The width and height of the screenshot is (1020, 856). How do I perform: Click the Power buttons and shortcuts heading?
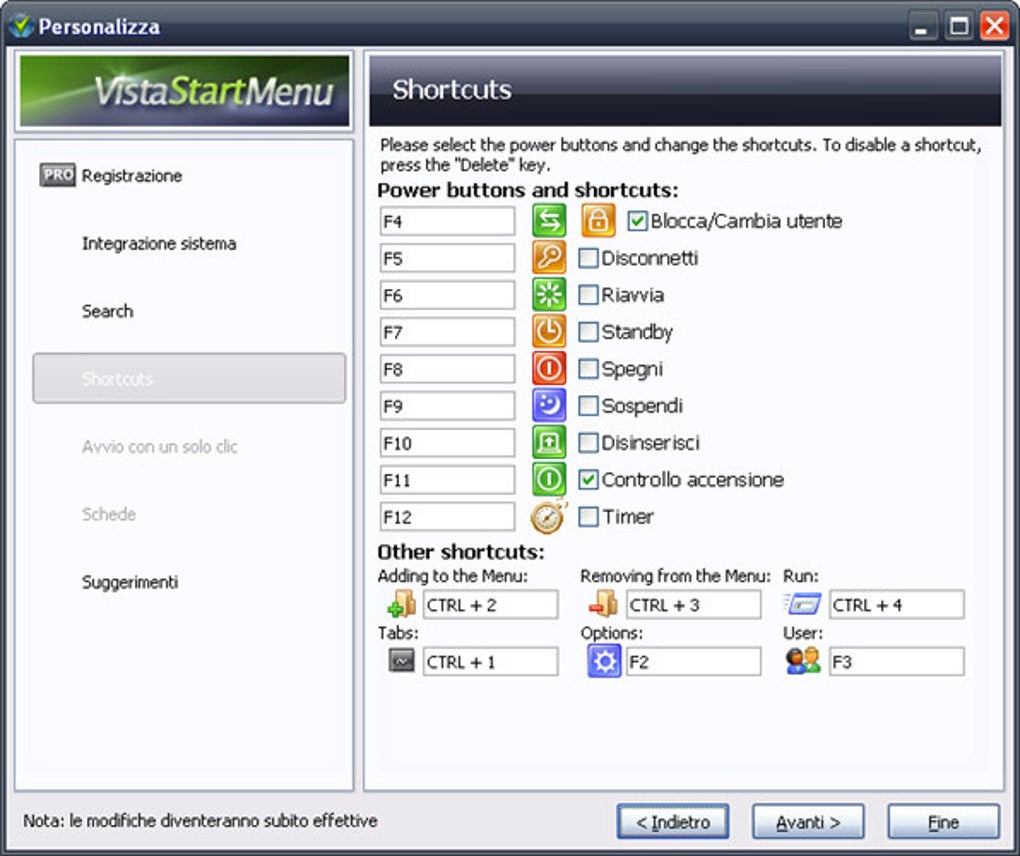click(x=528, y=190)
